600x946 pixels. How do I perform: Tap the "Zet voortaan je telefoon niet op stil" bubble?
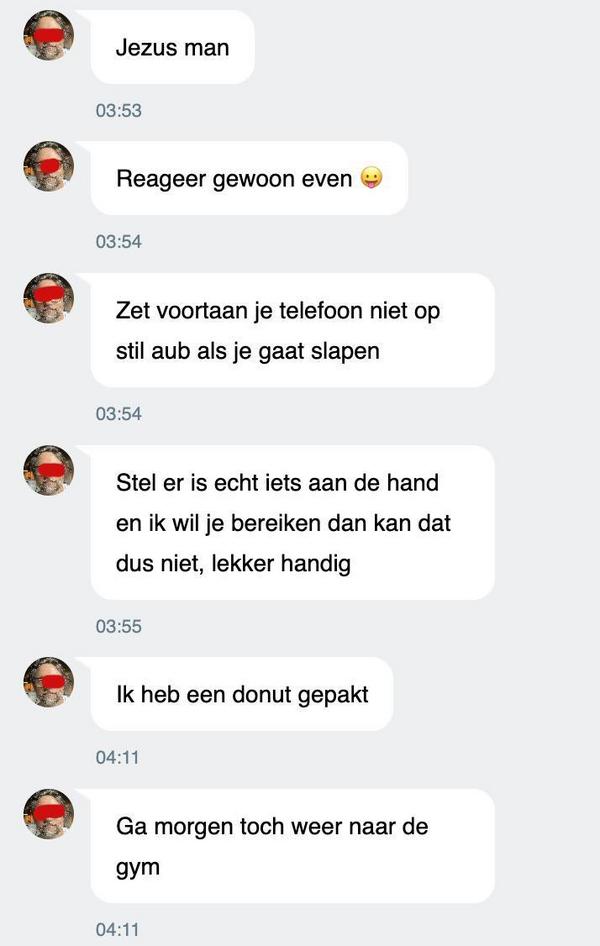[292, 330]
